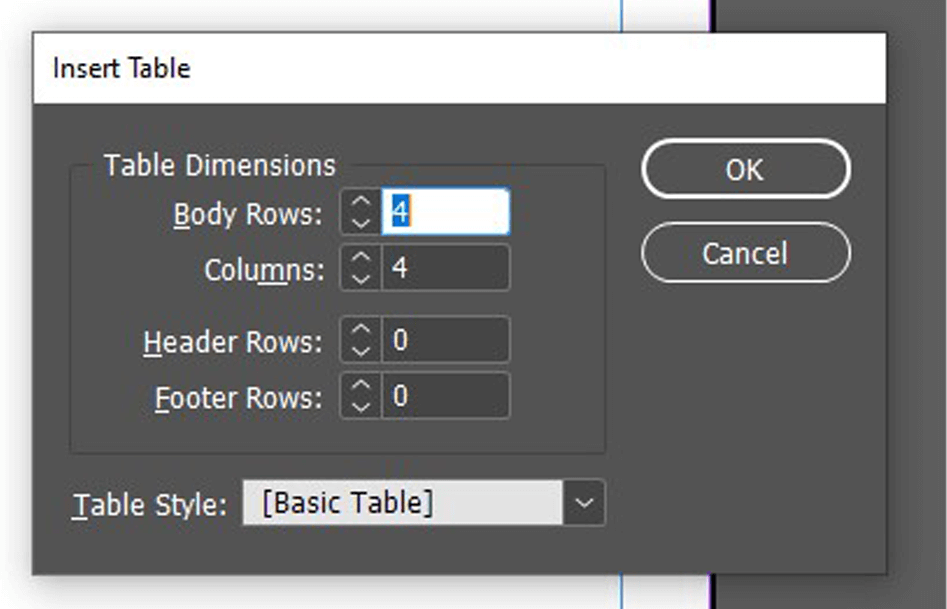Decrease Body Rows with the down arrow
This screenshot has width=947, height=609.
point(361,223)
